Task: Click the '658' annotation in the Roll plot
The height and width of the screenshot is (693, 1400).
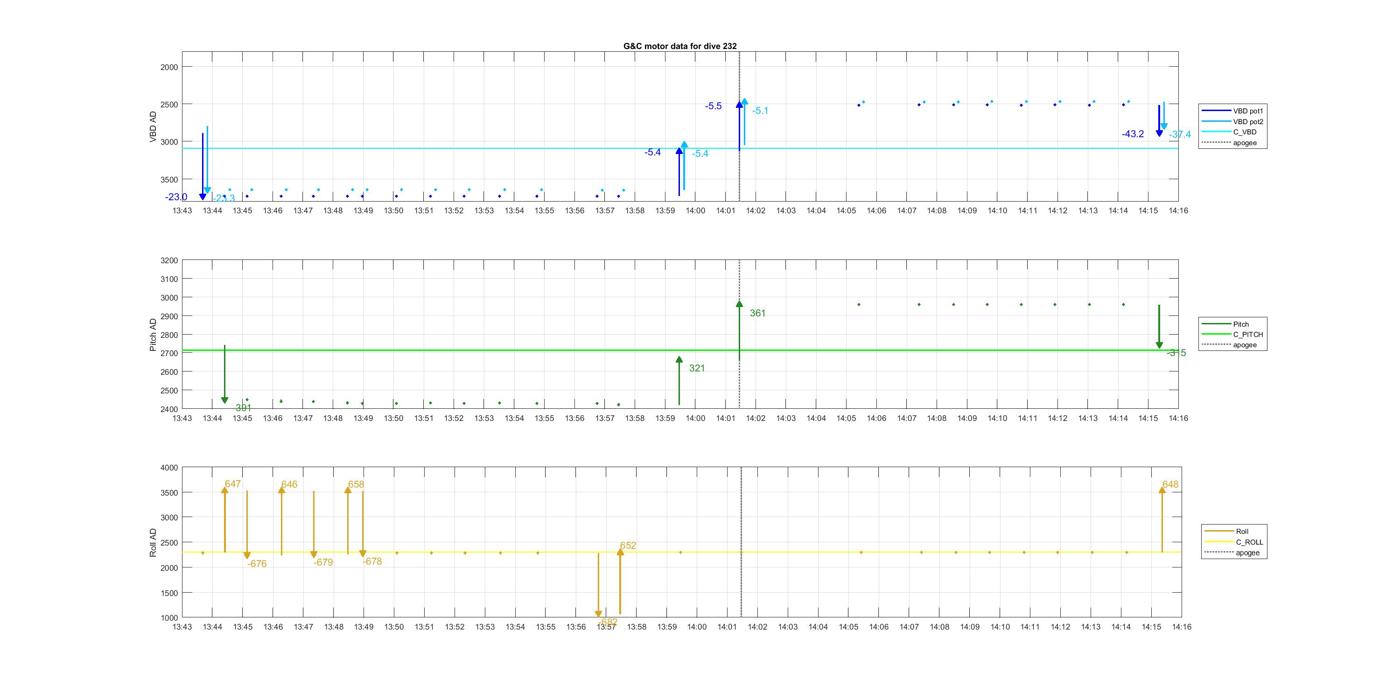Action: (x=356, y=485)
